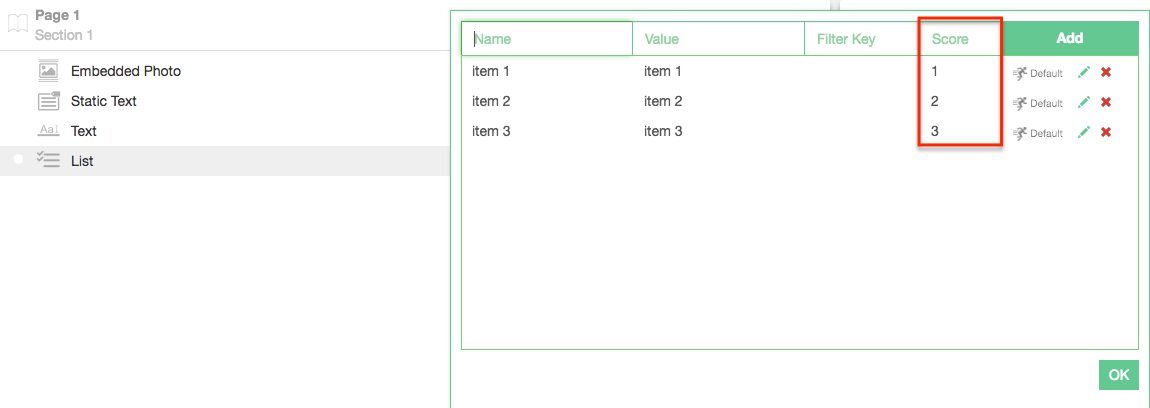This screenshot has height=408, width=1150.
Task: Select the List element row
Action: tap(82, 161)
